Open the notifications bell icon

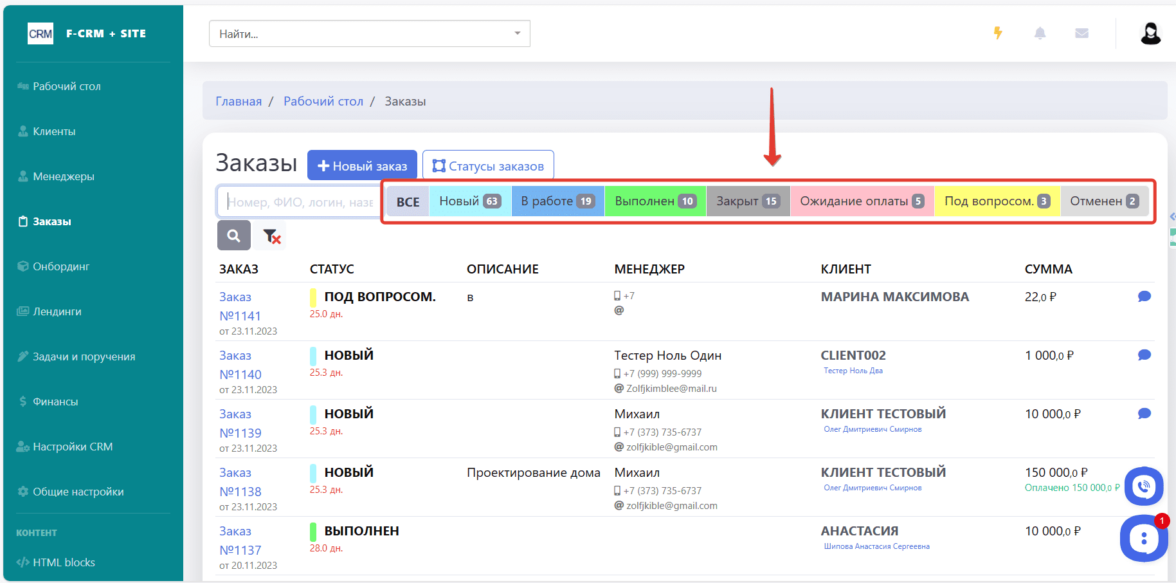(x=1040, y=34)
